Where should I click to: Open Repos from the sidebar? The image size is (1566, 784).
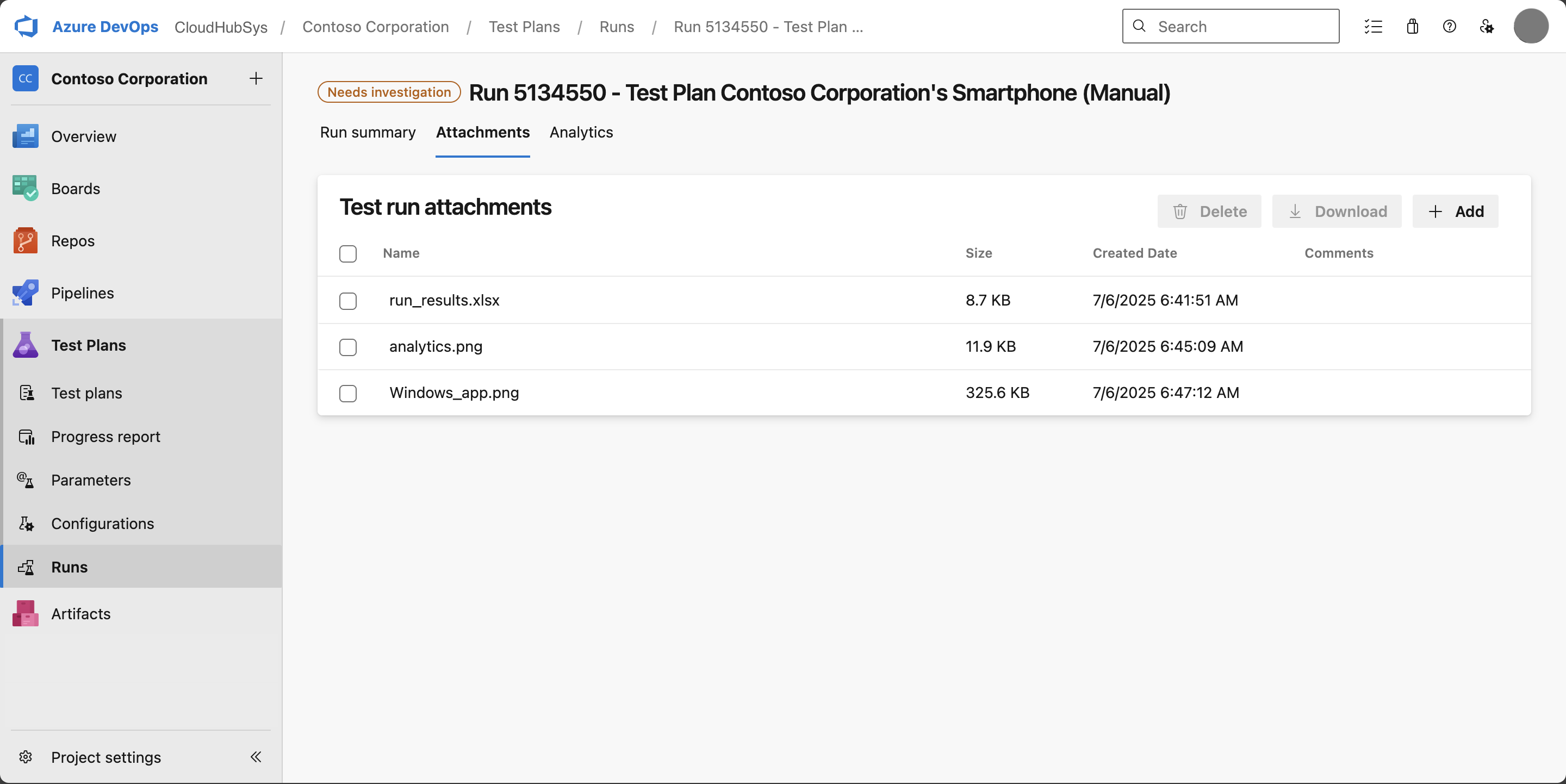(72, 241)
